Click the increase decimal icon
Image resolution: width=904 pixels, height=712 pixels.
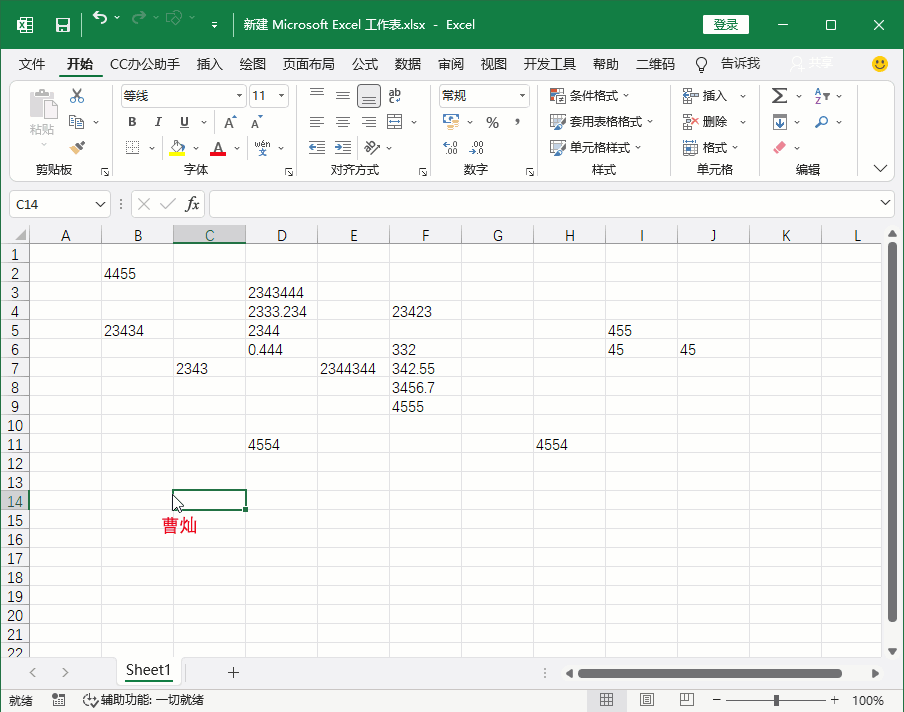[450, 148]
